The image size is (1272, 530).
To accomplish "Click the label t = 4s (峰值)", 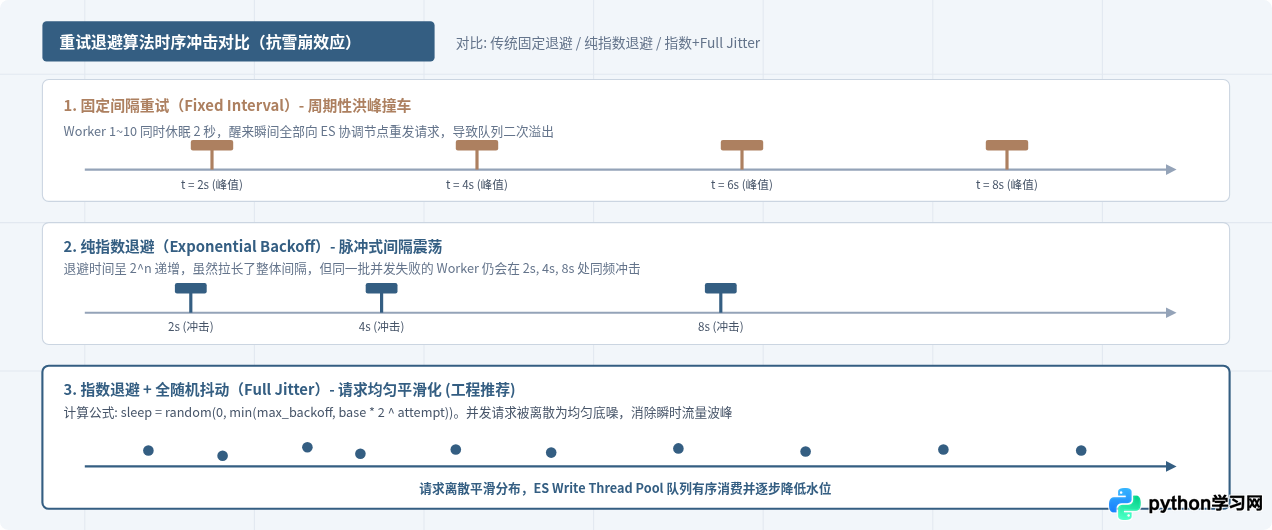I will tap(476, 185).
